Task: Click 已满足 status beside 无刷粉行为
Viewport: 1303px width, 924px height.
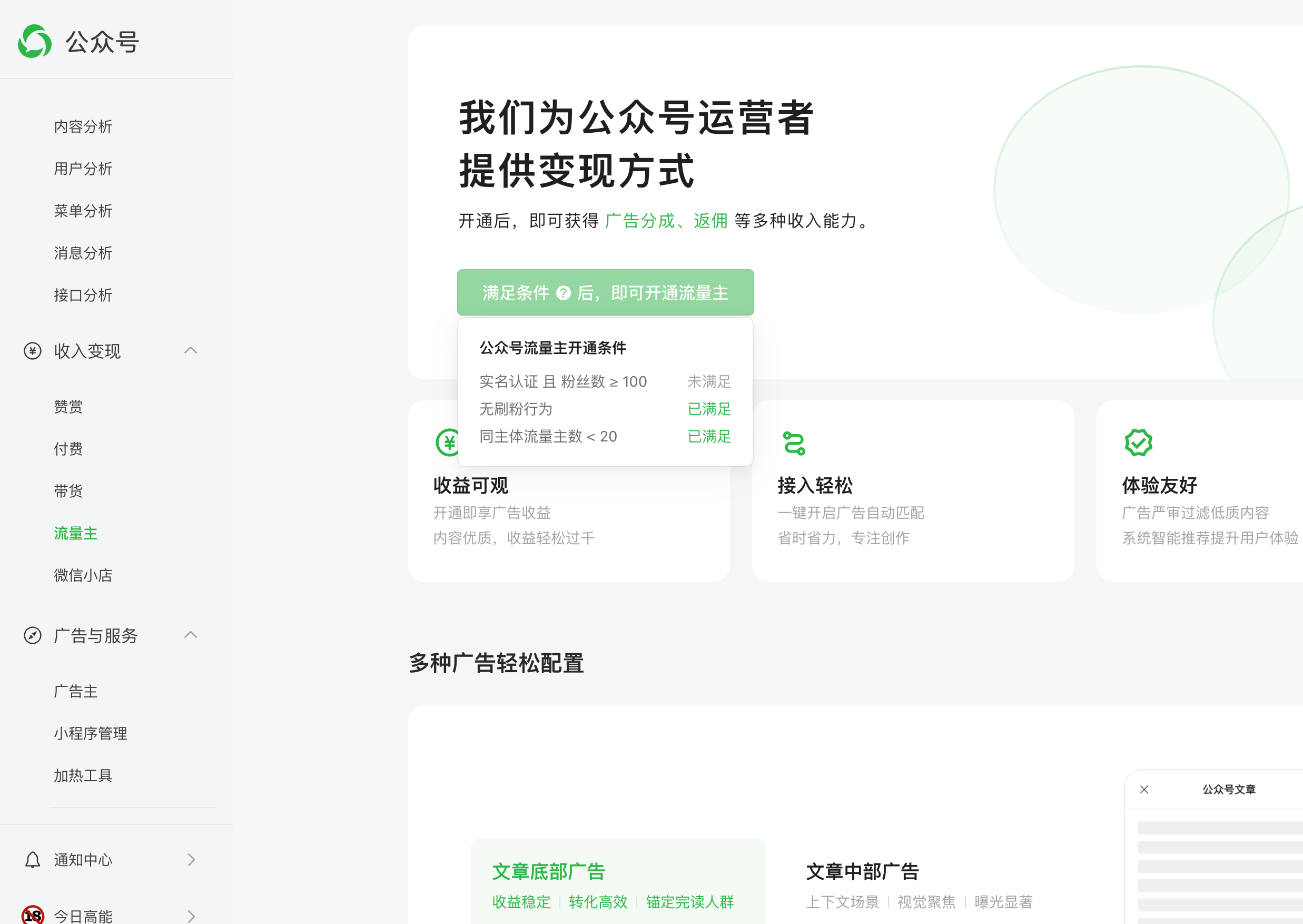Action: click(x=709, y=408)
